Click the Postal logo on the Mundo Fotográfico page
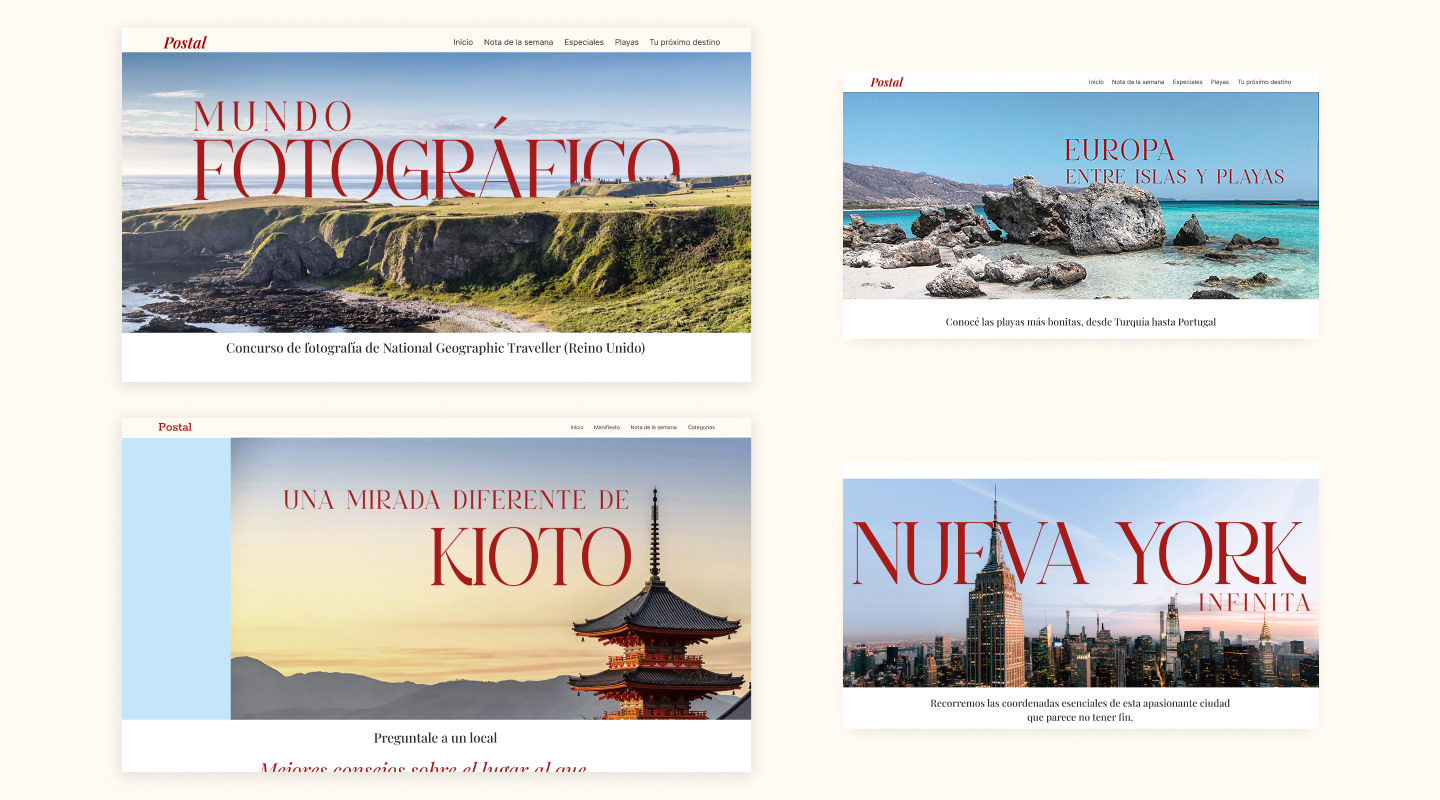This screenshot has height=800, width=1440. click(185, 42)
